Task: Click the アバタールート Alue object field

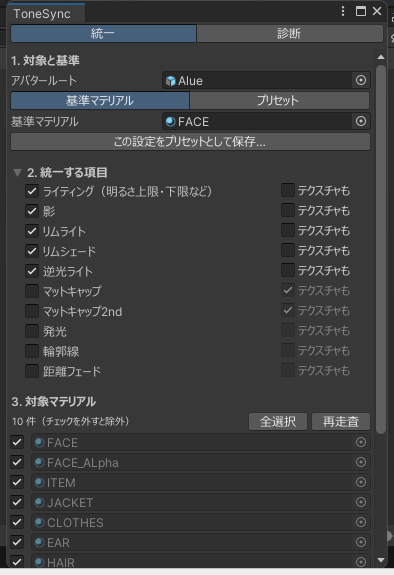Action: coord(266,80)
